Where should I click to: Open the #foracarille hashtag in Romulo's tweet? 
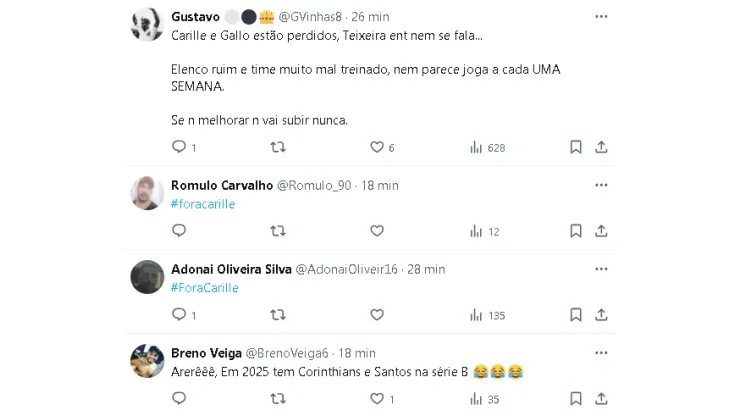coord(204,204)
